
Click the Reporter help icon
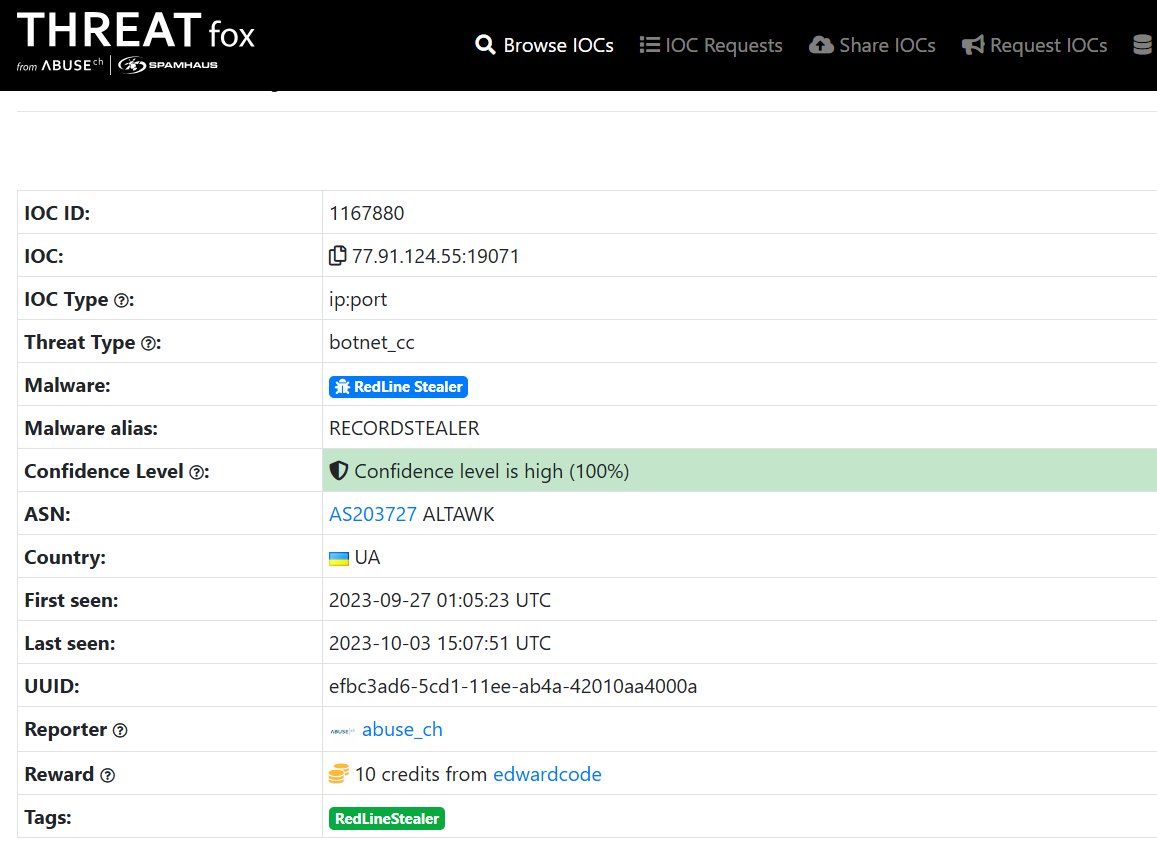coord(120,730)
